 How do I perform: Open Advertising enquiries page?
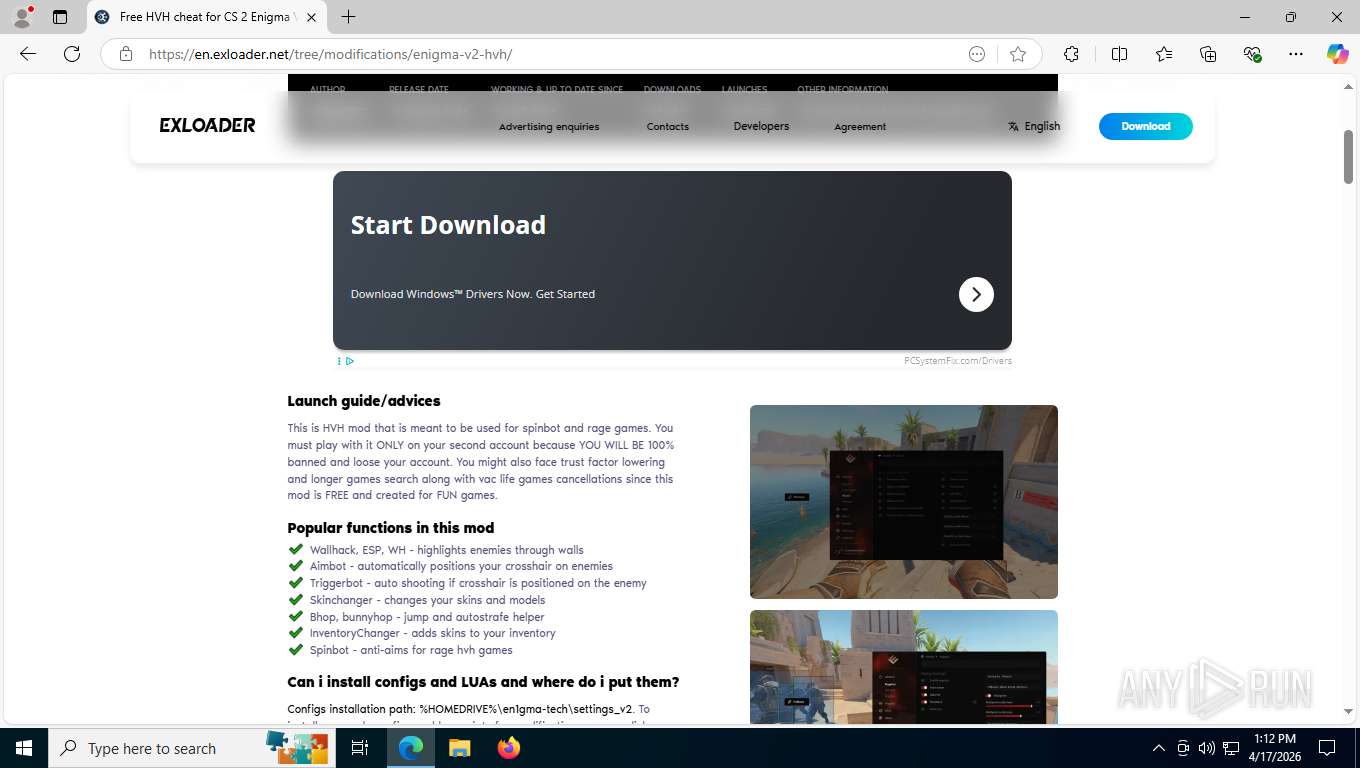coord(549,127)
